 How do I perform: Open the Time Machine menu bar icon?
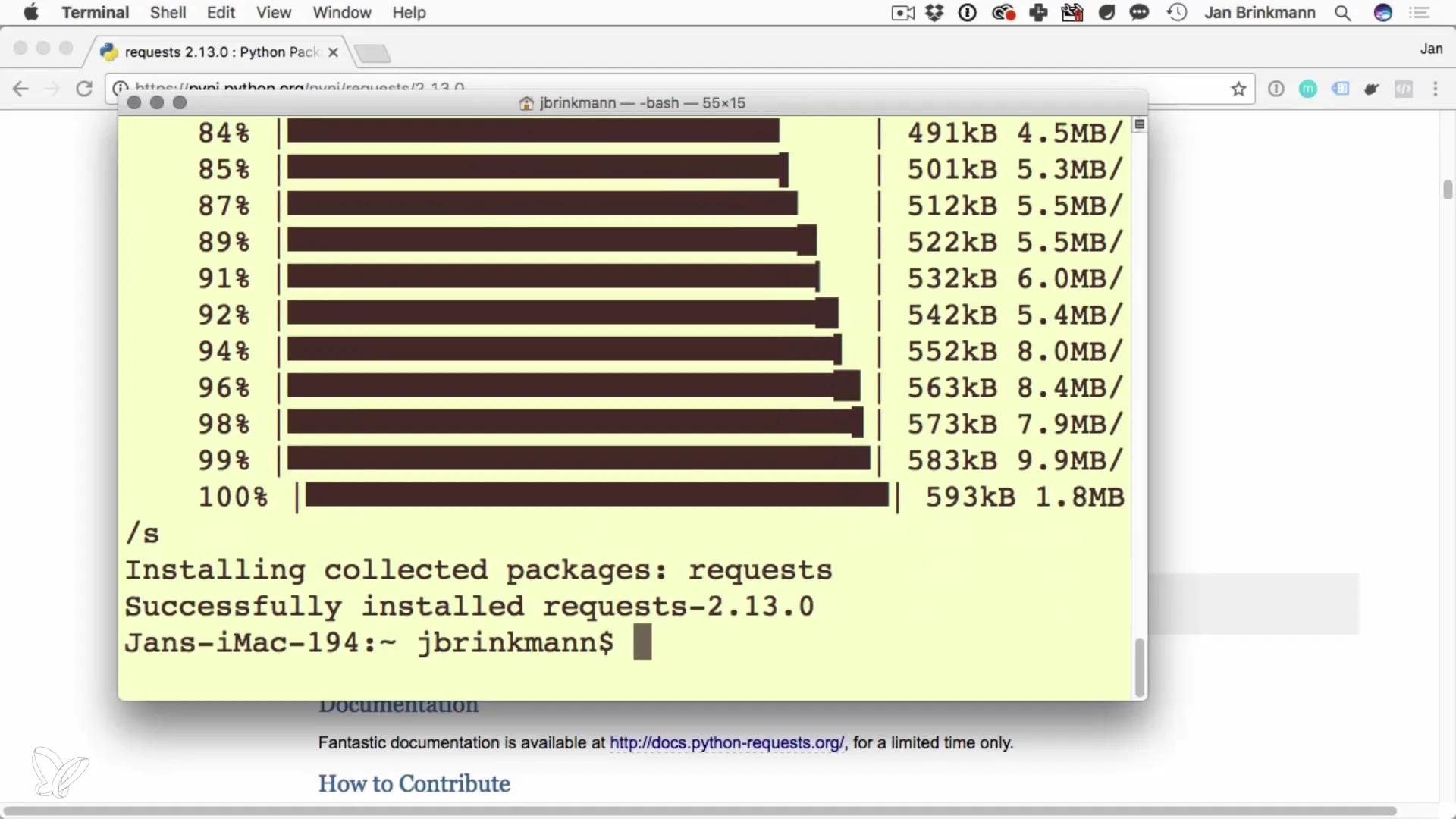(1177, 13)
